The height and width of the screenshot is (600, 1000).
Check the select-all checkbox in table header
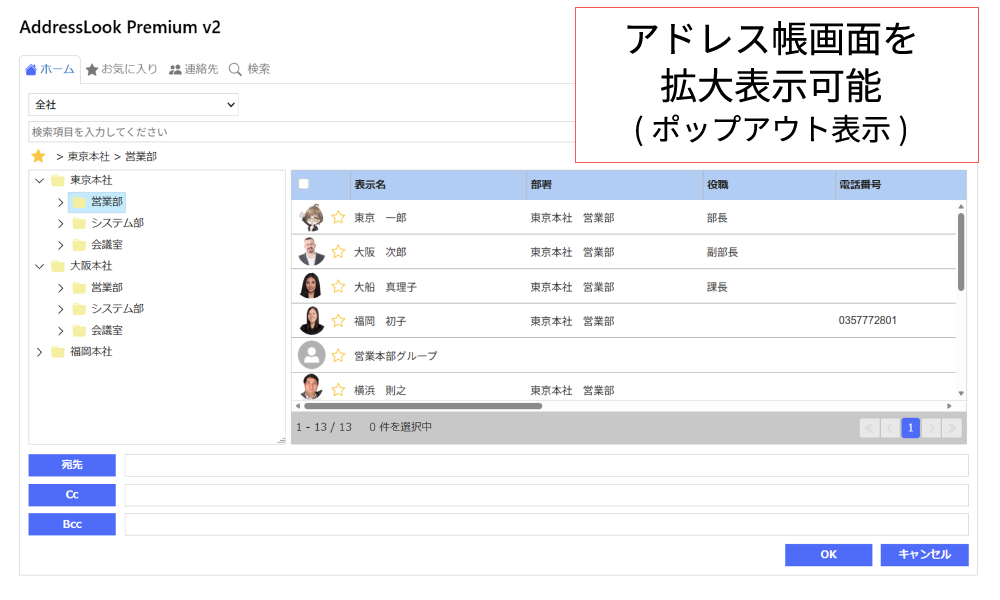(304, 184)
